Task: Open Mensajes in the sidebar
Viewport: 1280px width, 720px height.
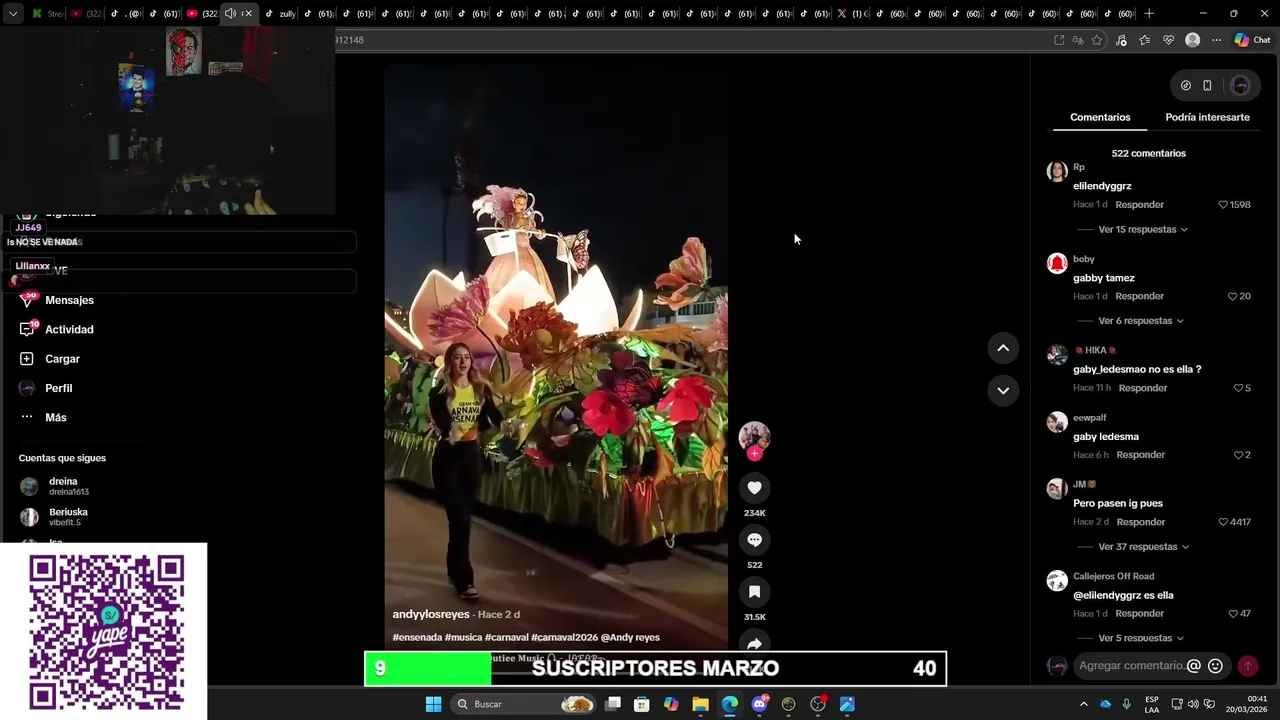Action: tap(69, 300)
